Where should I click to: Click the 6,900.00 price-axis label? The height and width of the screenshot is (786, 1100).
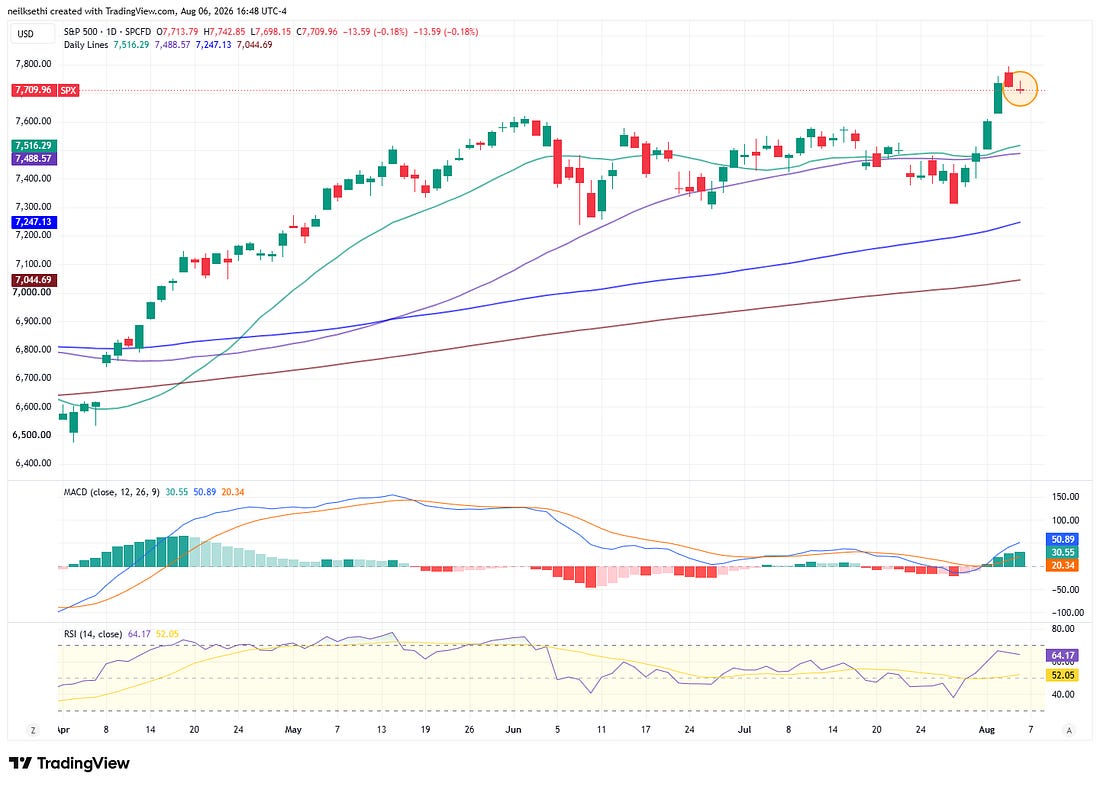pos(33,321)
